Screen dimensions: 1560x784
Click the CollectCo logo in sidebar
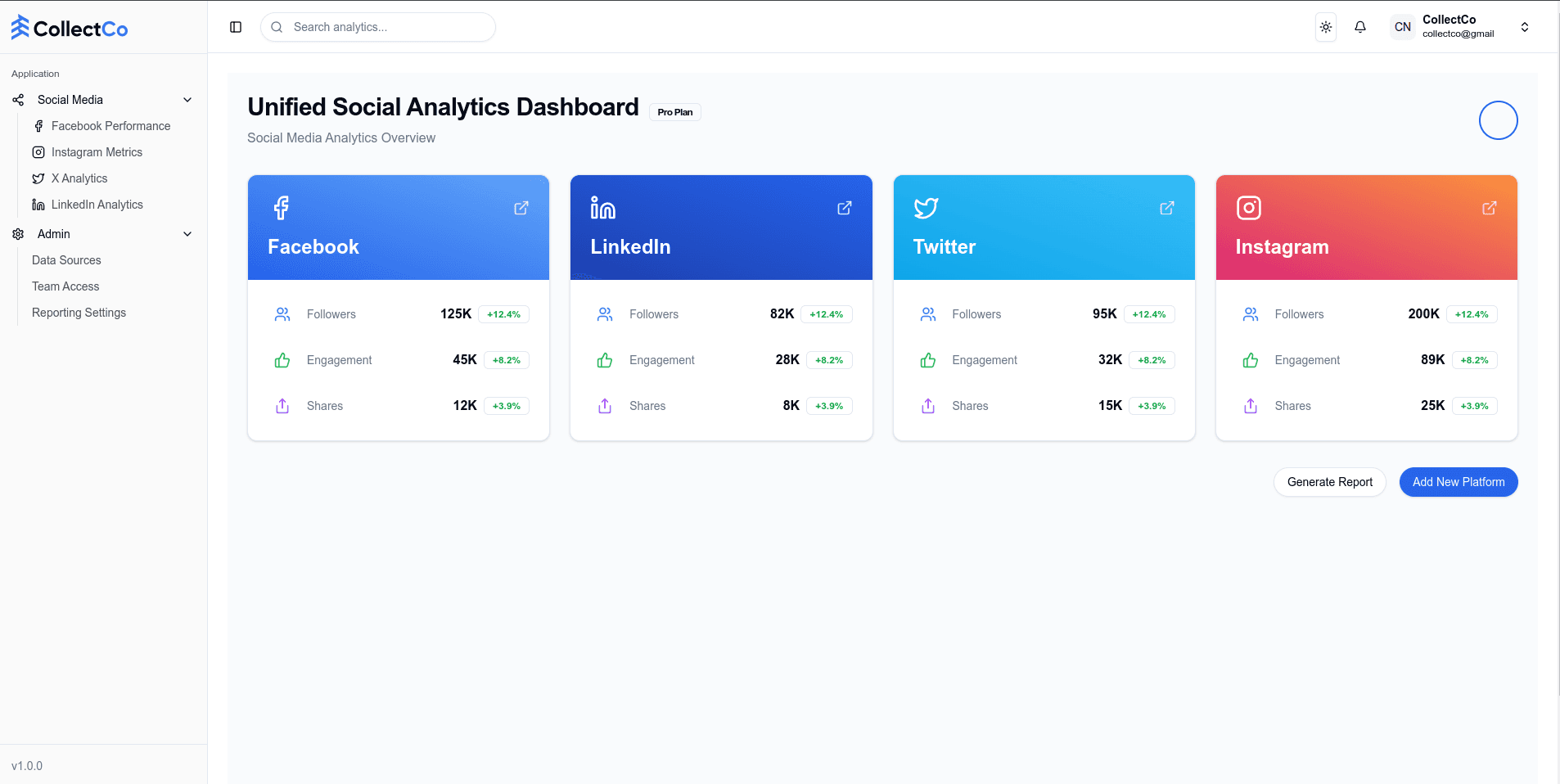70,28
